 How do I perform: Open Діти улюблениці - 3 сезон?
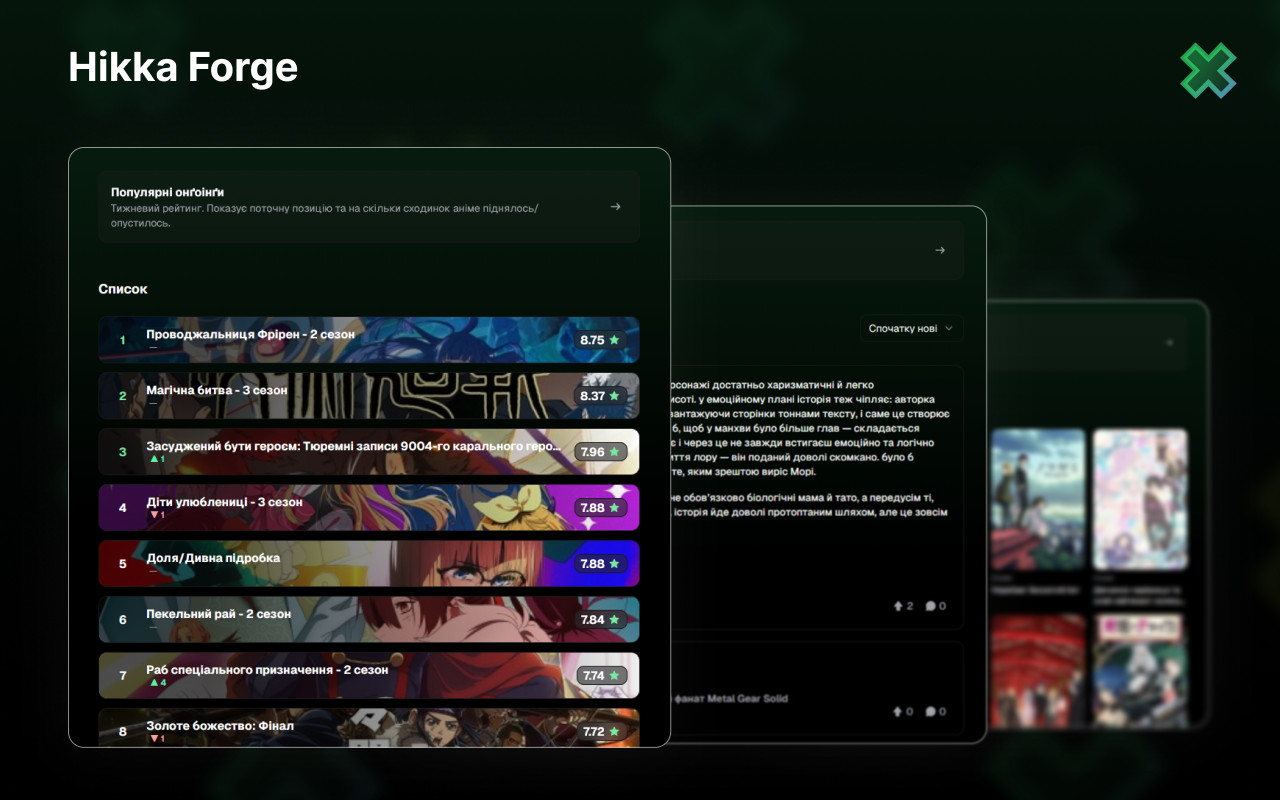click(369, 508)
